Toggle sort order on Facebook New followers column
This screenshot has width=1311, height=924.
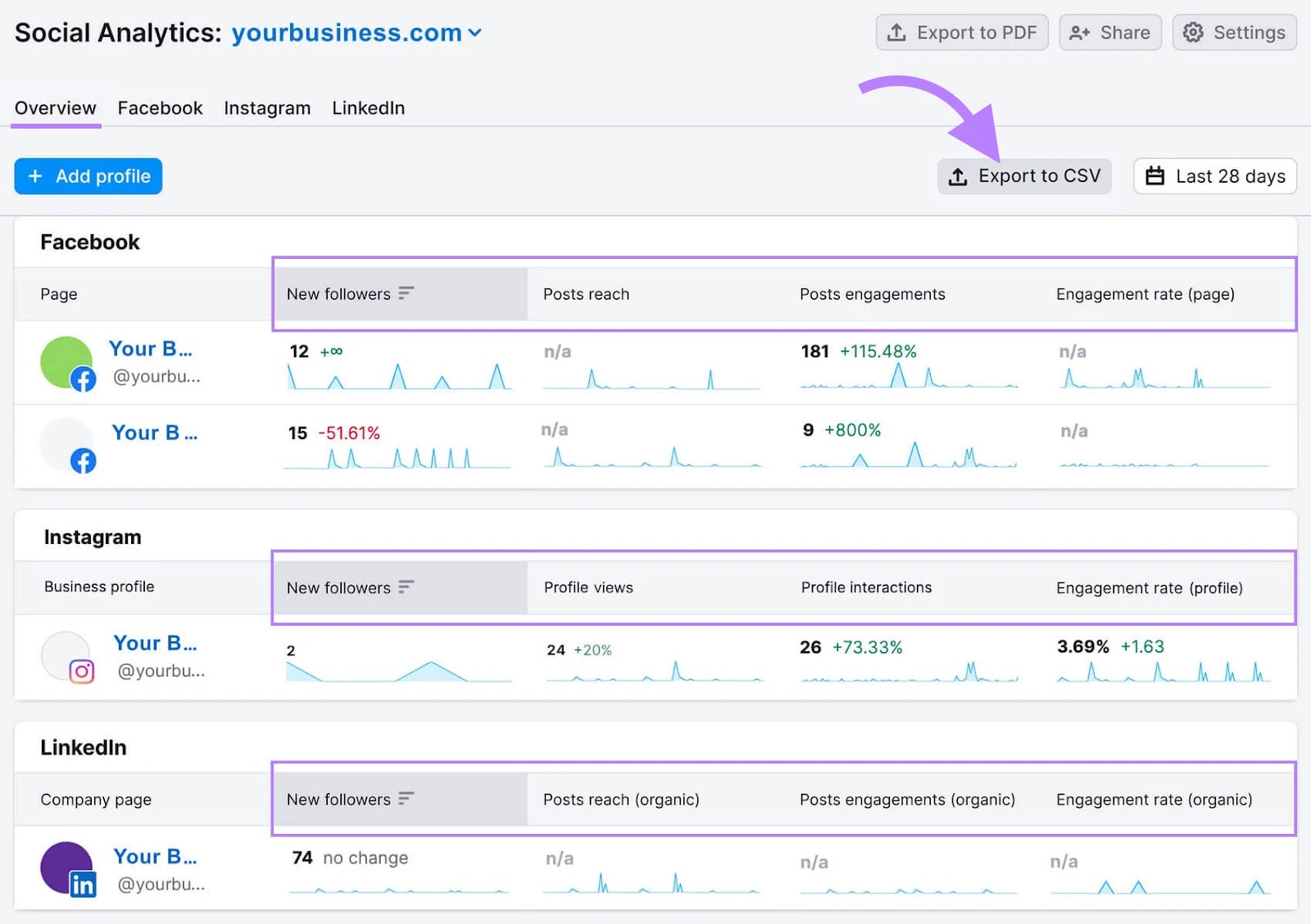pyautogui.click(x=405, y=292)
